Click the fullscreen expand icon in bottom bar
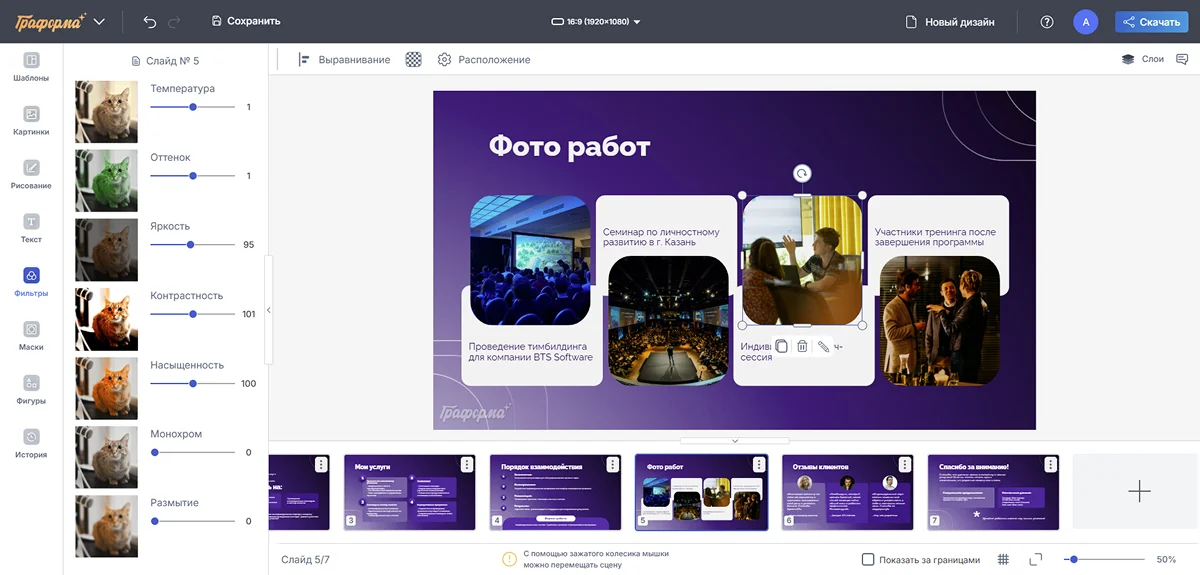The image size is (1200, 575). pos(1035,559)
